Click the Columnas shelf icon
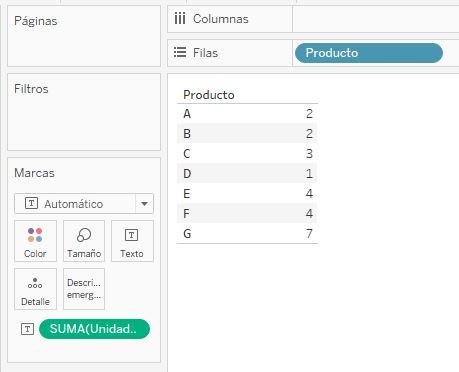Viewport: 459px width, 372px height. coord(180,19)
